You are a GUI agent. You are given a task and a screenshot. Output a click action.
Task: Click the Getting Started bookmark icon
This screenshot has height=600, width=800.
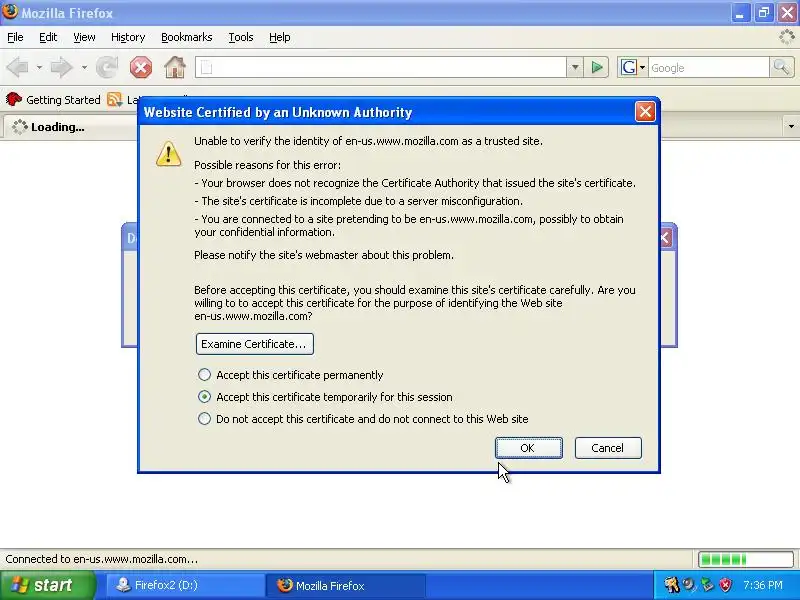tap(14, 99)
